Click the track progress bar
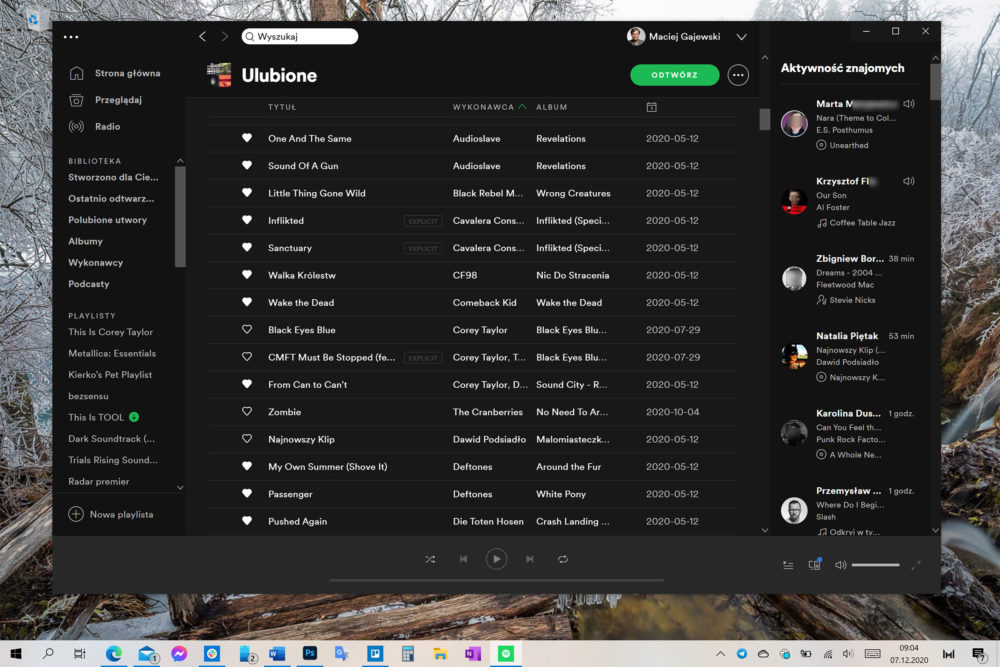The image size is (1000, 667). 496,580
